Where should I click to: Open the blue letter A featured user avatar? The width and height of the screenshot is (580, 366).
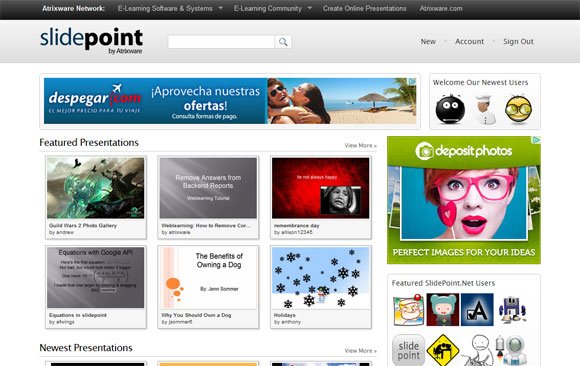pos(477,310)
